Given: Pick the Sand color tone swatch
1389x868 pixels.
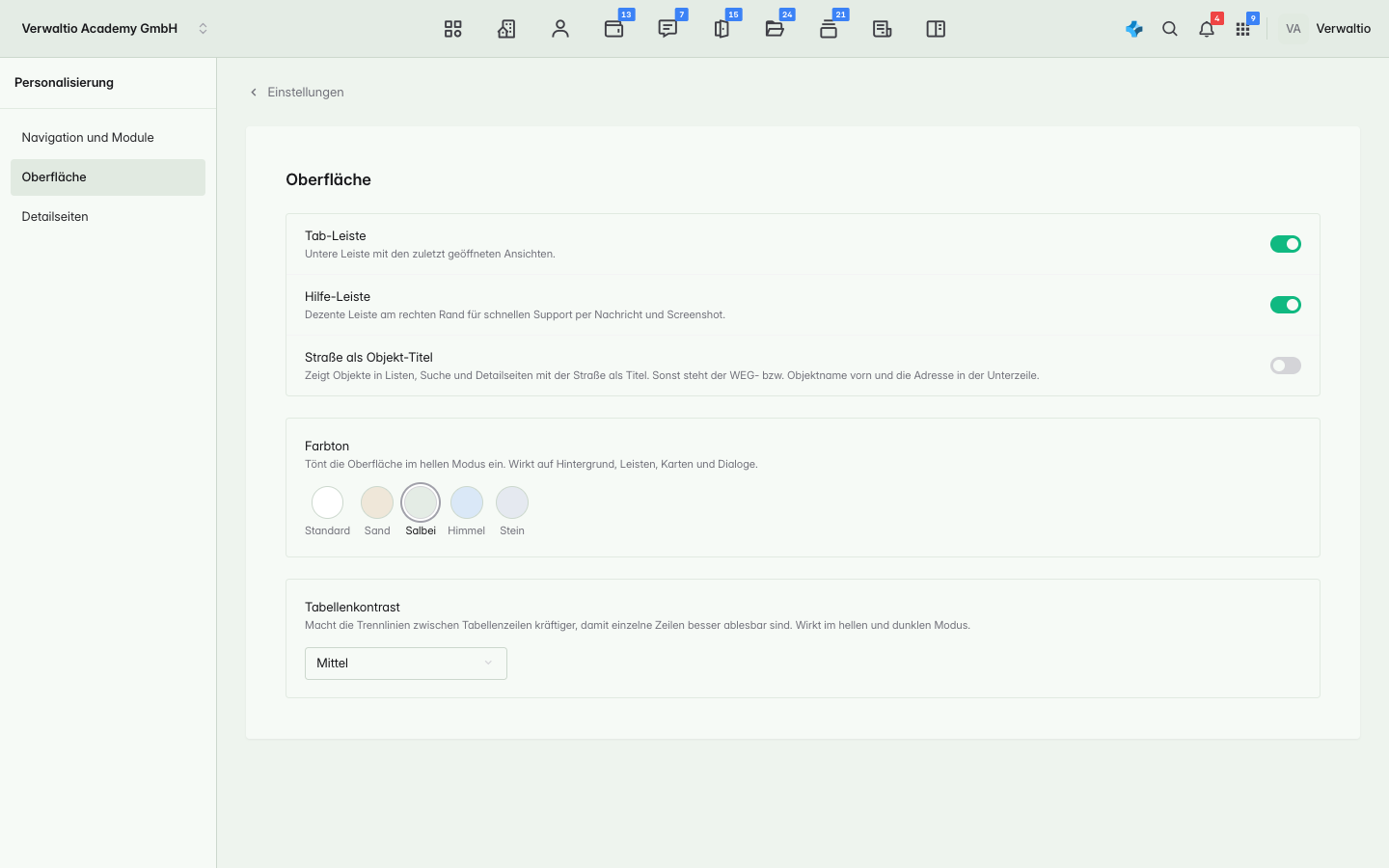Looking at the screenshot, I should tap(377, 502).
